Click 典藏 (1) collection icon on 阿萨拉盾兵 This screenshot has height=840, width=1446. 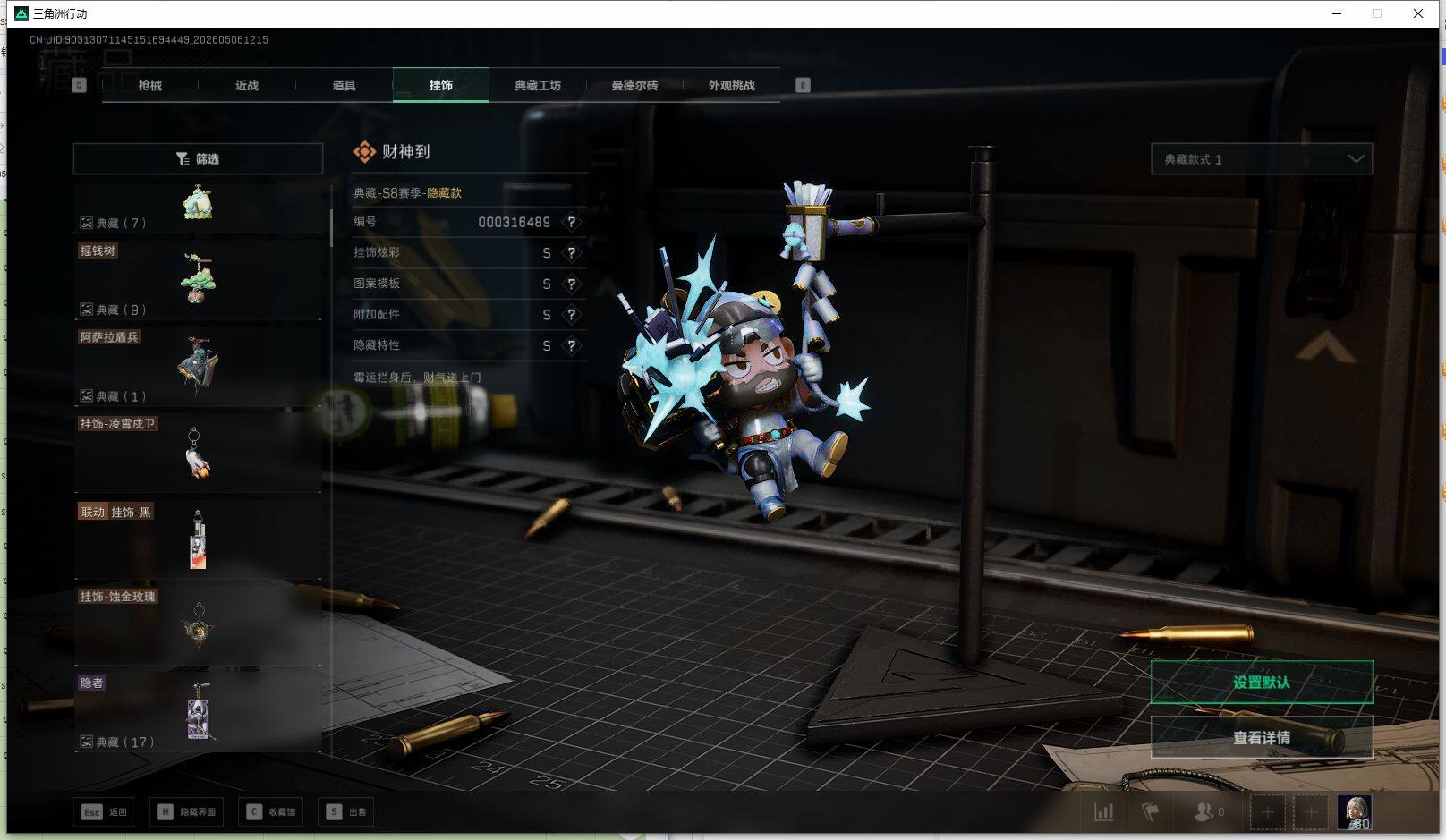87,396
